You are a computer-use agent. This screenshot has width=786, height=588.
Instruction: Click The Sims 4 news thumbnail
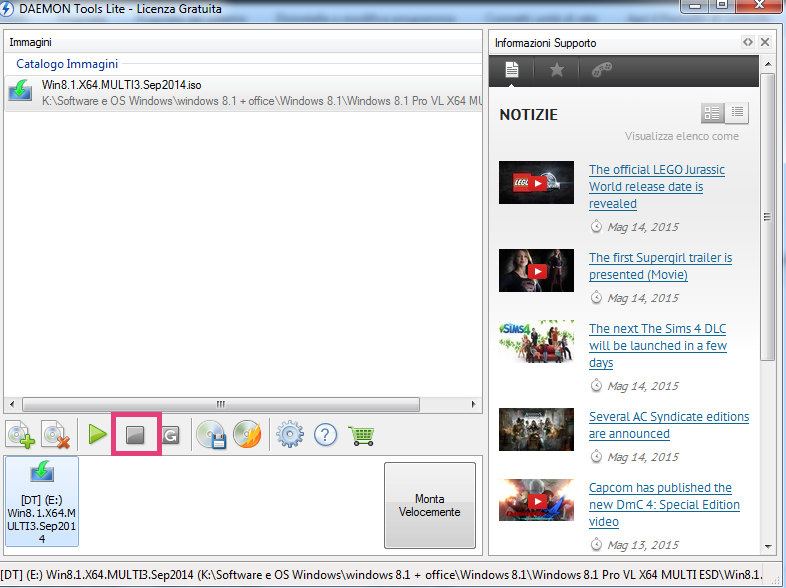pos(536,341)
